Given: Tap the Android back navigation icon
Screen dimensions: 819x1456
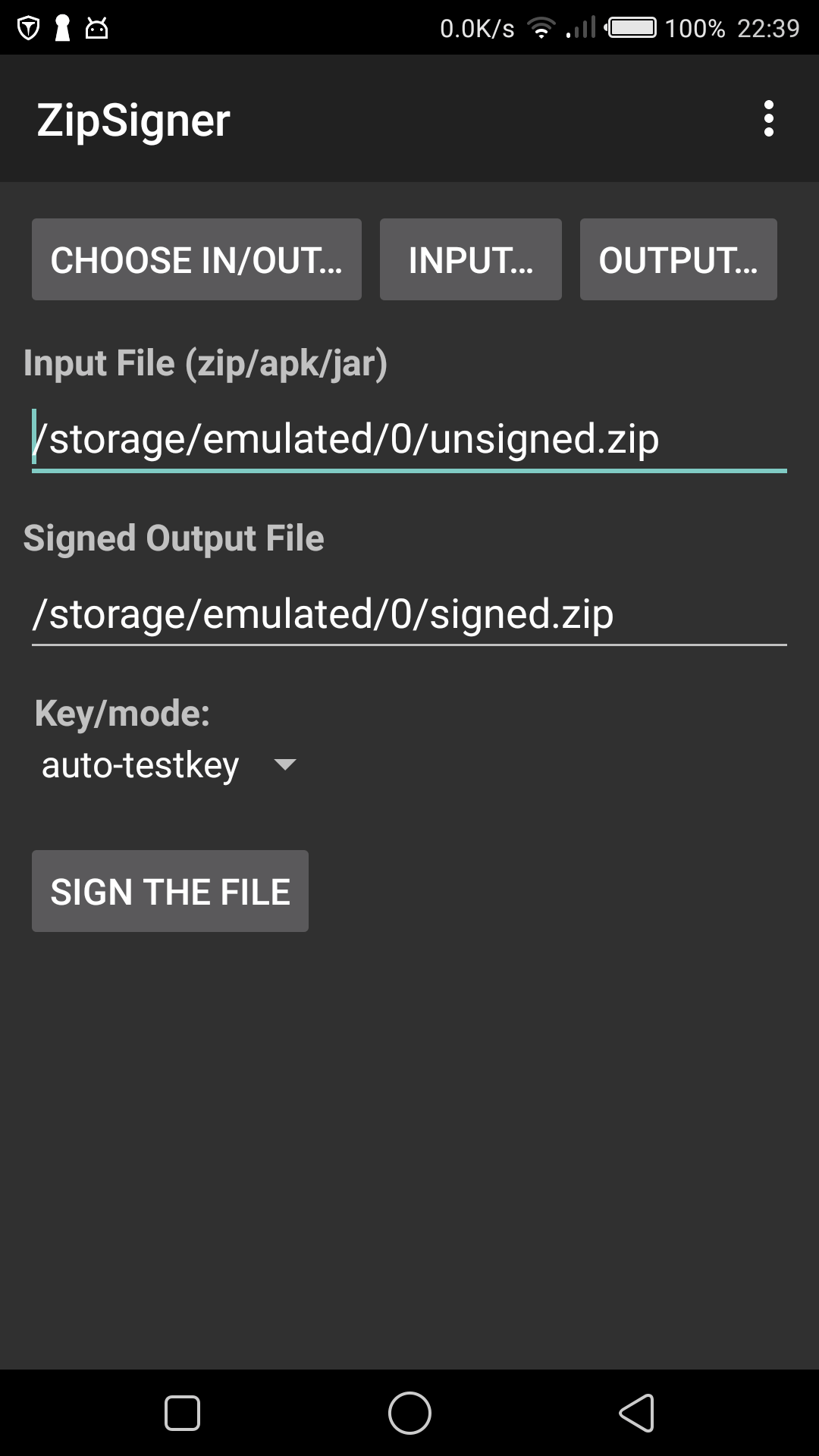Looking at the screenshot, I should pyautogui.click(x=637, y=1413).
